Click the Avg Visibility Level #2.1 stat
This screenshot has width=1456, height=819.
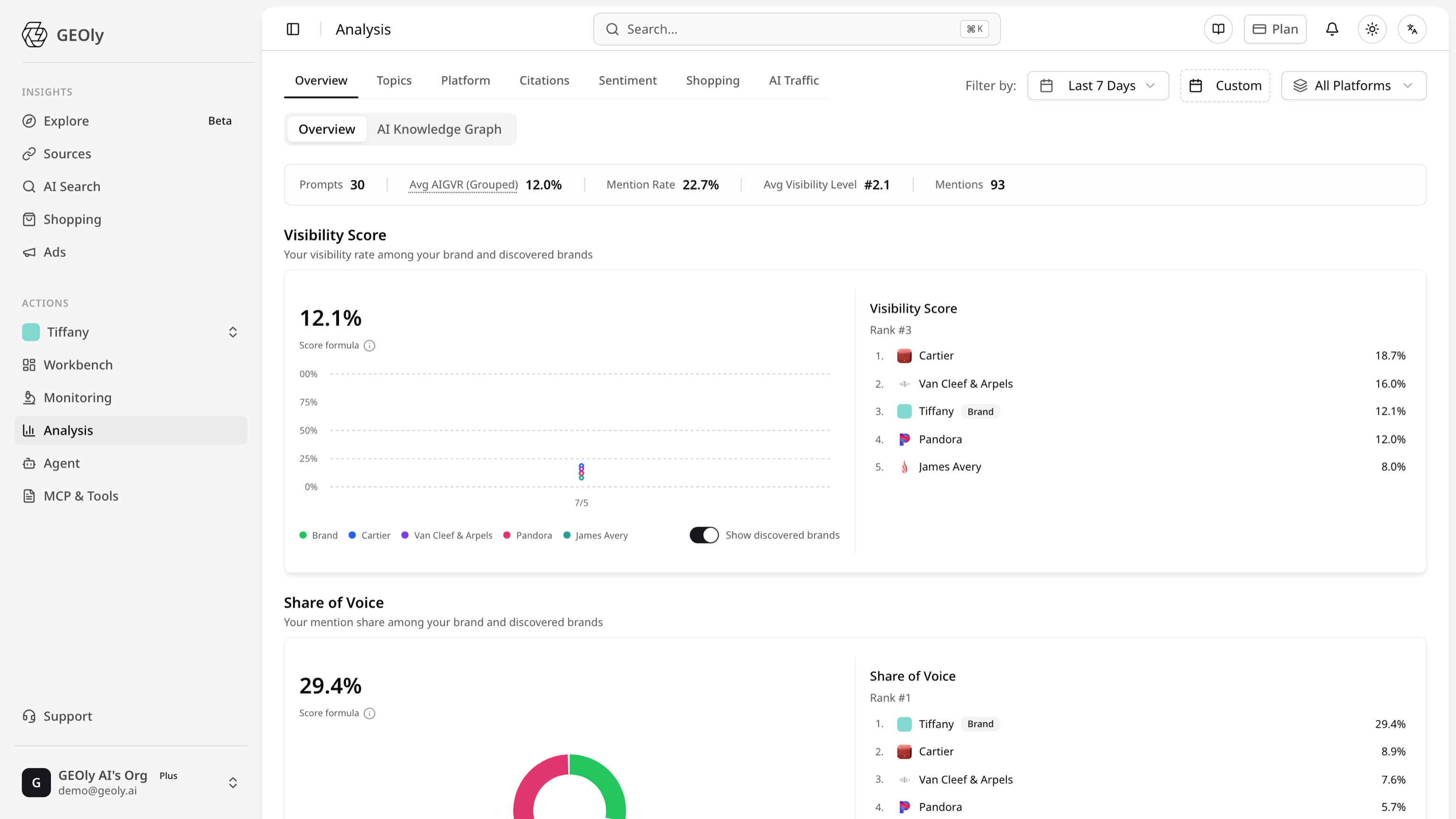(826, 185)
